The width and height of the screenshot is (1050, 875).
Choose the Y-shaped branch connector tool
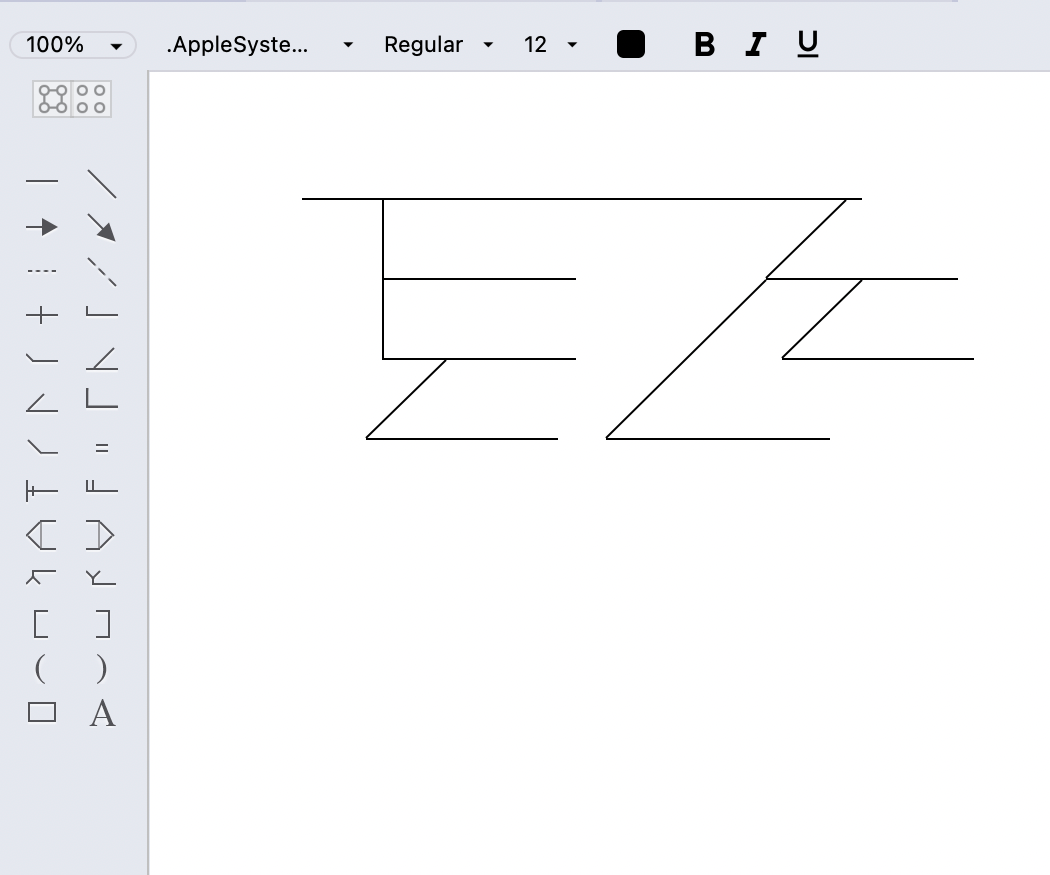(101, 578)
